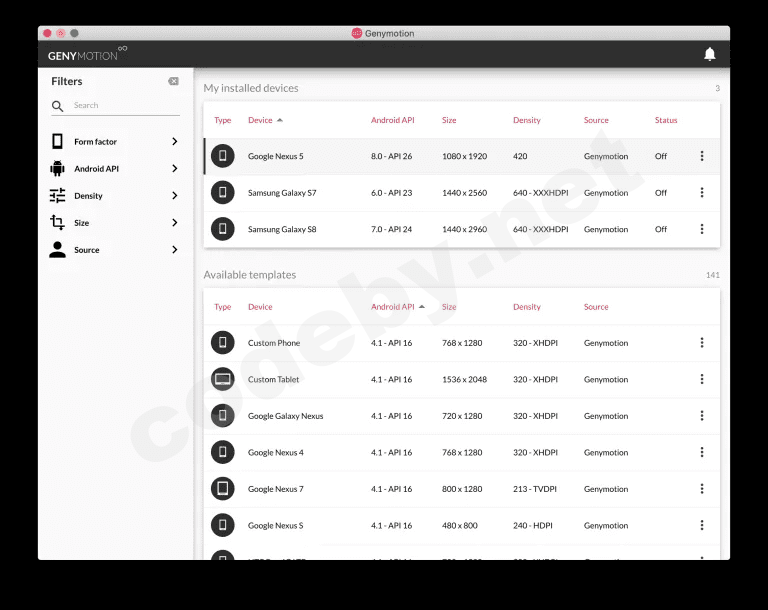Screen dimensions: 768x610
Task: Click the 213 - TVDPI density cell
Action: point(535,489)
